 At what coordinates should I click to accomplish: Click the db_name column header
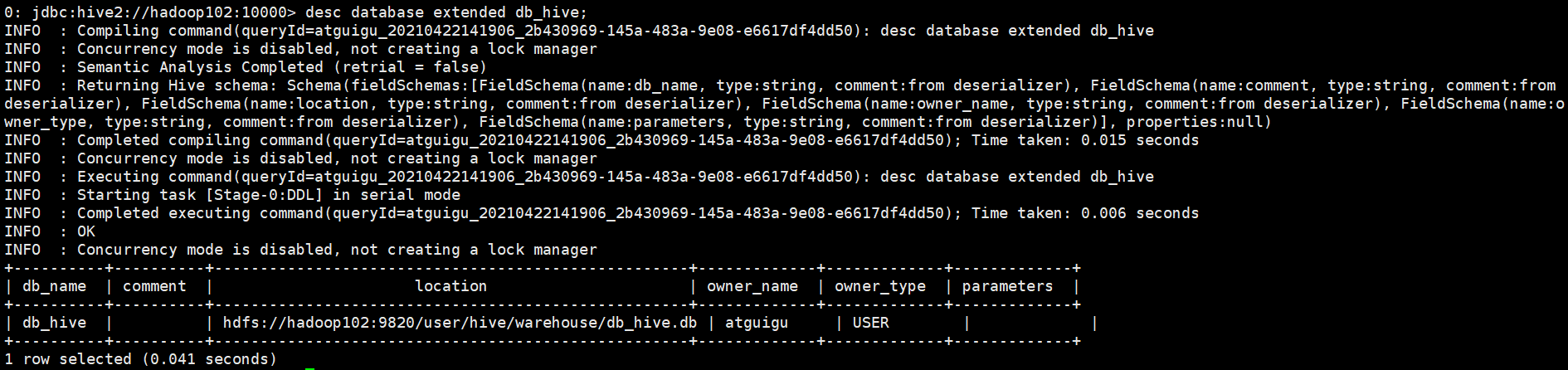54,286
